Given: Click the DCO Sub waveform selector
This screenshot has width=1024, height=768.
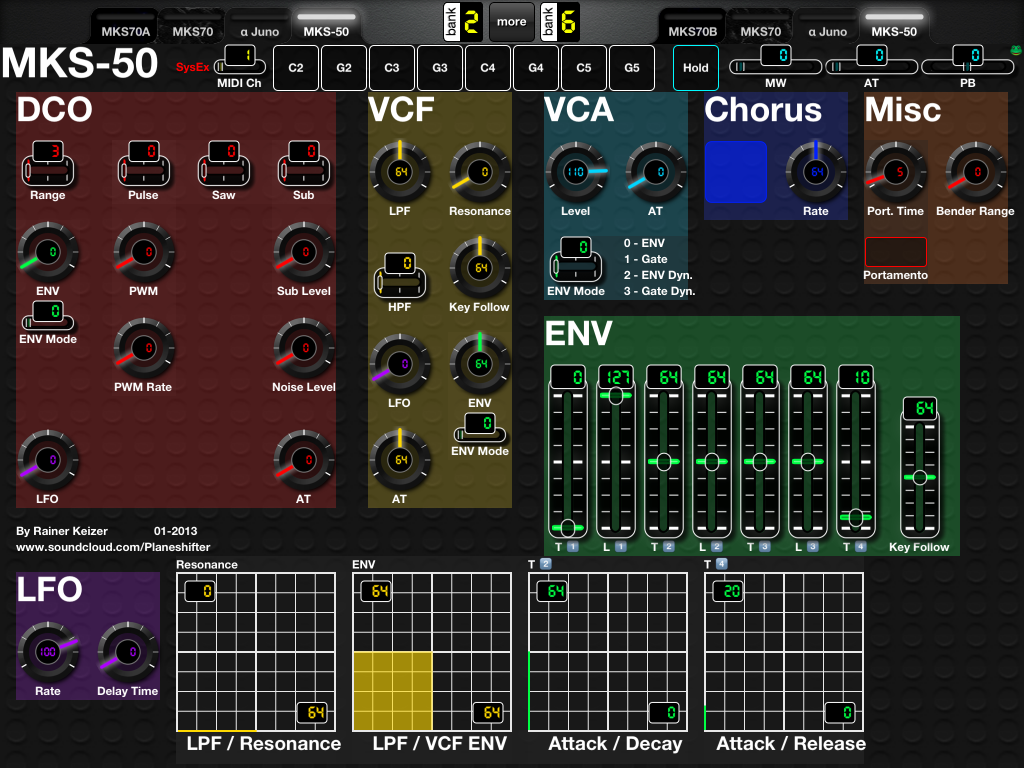Looking at the screenshot, I should point(304,163).
